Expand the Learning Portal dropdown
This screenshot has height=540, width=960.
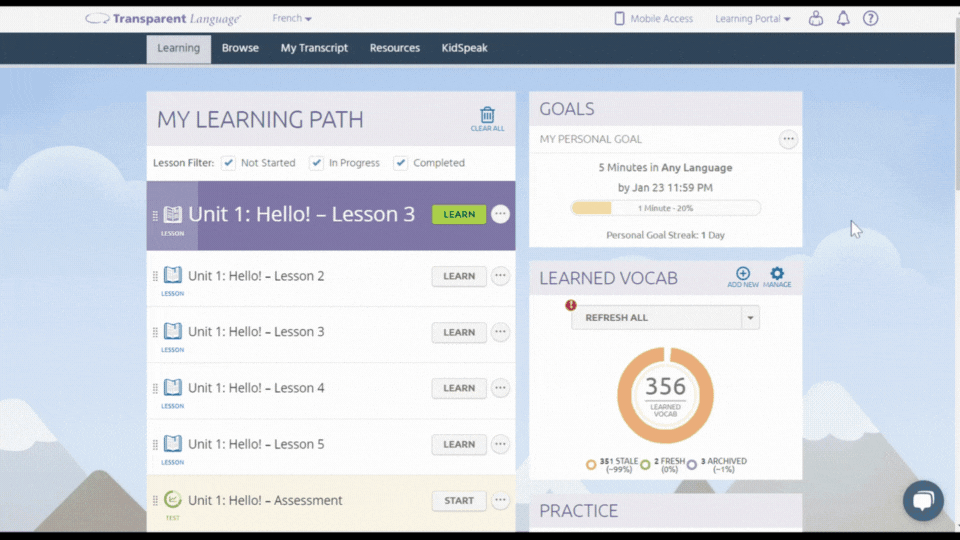(x=752, y=19)
